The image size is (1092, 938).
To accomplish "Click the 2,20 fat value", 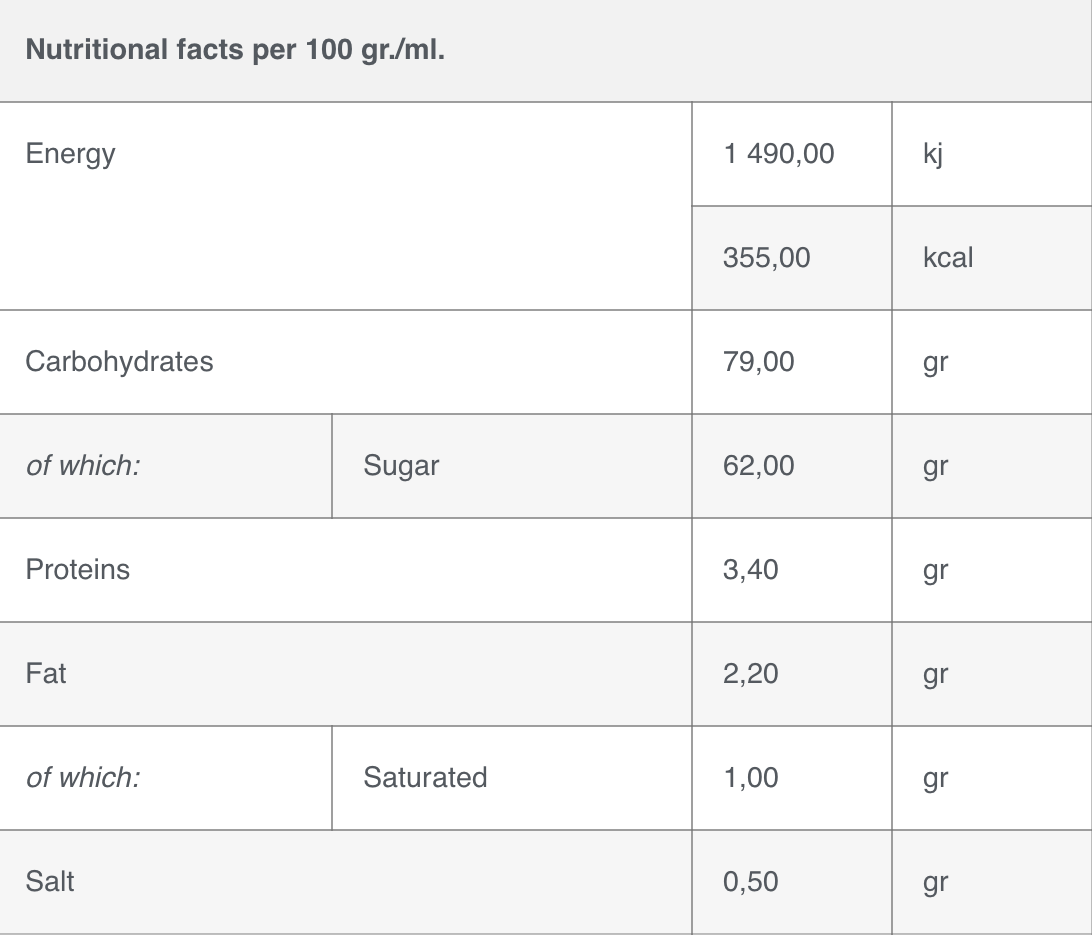I will (x=751, y=673).
